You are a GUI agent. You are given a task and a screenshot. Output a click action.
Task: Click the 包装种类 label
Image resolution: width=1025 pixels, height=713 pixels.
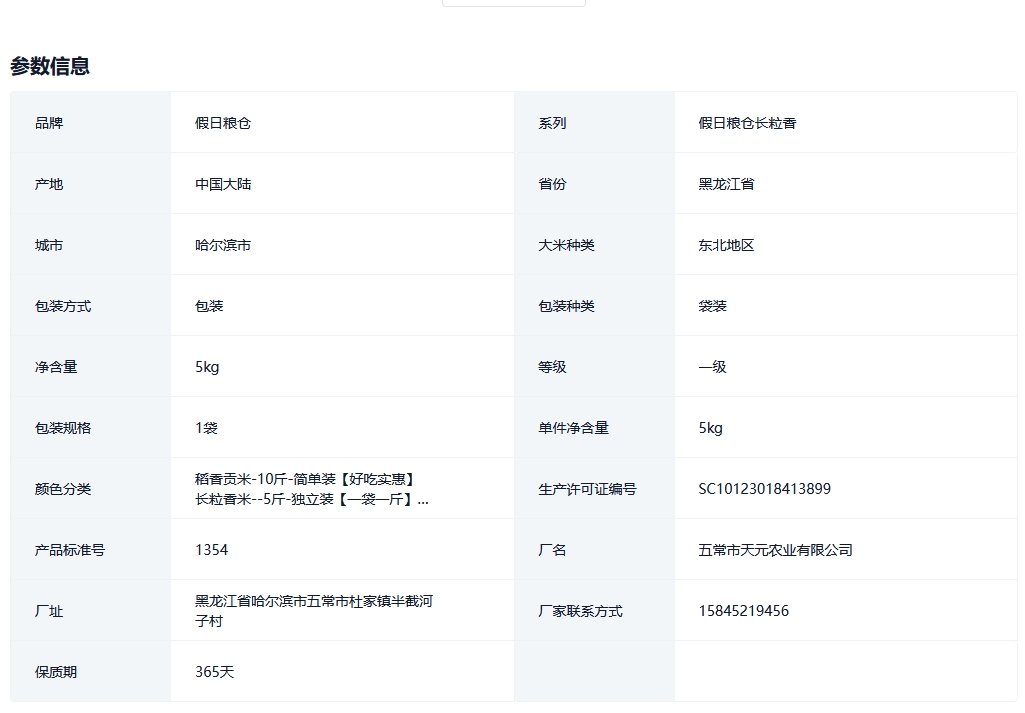click(566, 306)
